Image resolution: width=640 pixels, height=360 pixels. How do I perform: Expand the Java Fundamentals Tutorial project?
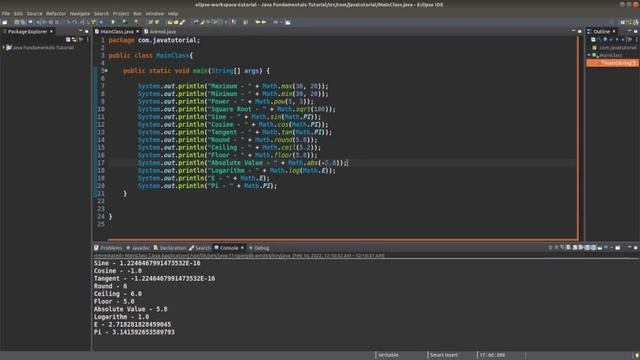(x=3, y=47)
